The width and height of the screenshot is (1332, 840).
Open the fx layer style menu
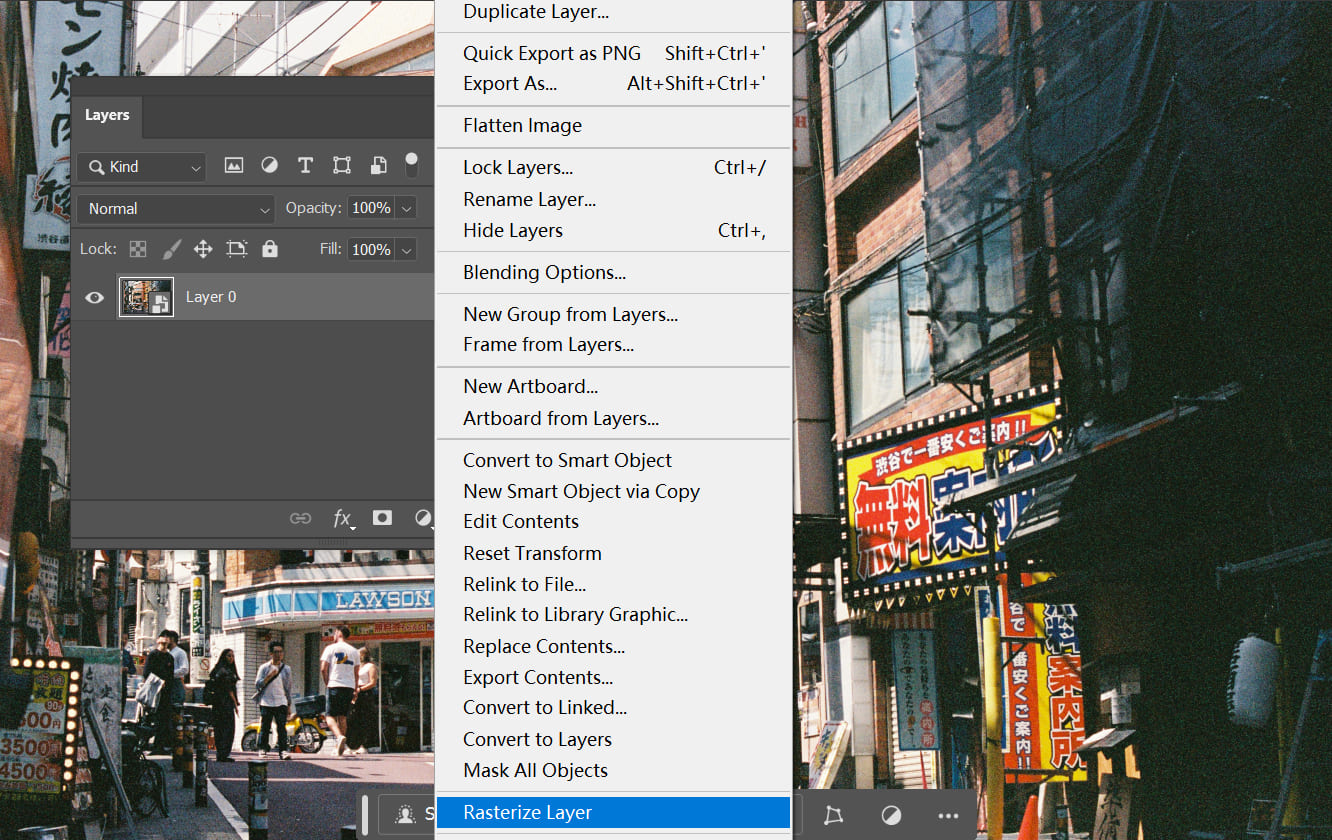pos(342,518)
